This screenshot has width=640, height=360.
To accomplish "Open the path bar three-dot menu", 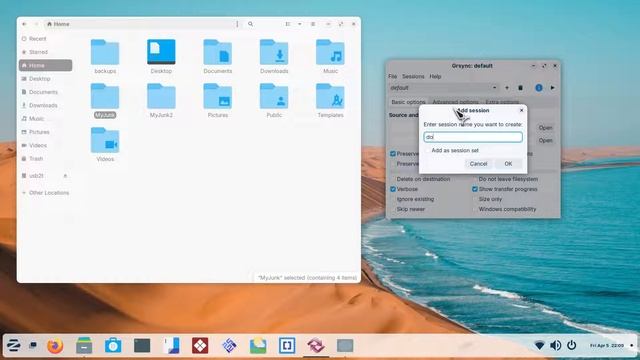I will (237, 24).
